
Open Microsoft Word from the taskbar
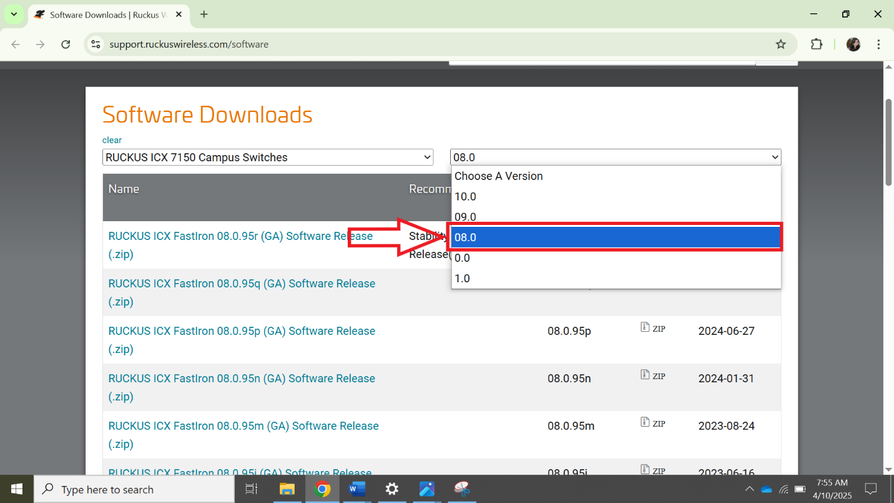pyautogui.click(x=357, y=489)
